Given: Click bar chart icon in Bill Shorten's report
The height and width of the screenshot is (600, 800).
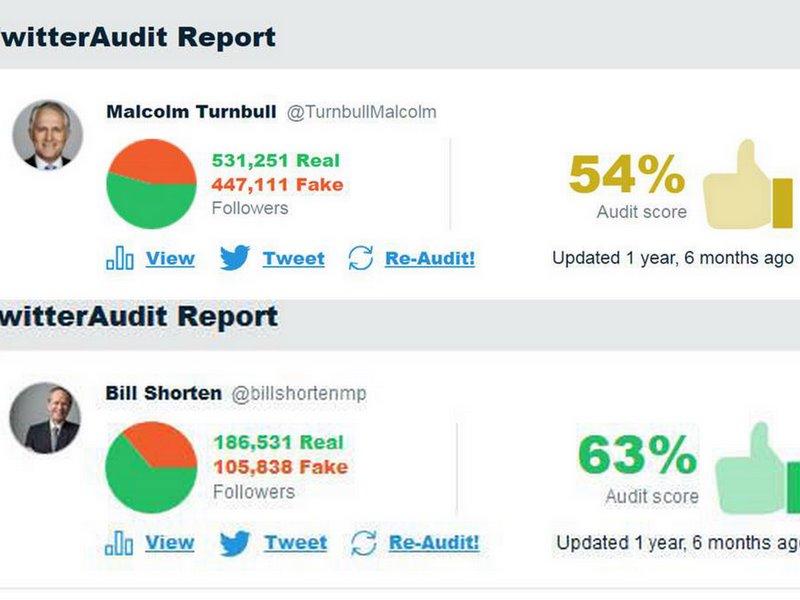Looking at the screenshot, I should point(119,543).
